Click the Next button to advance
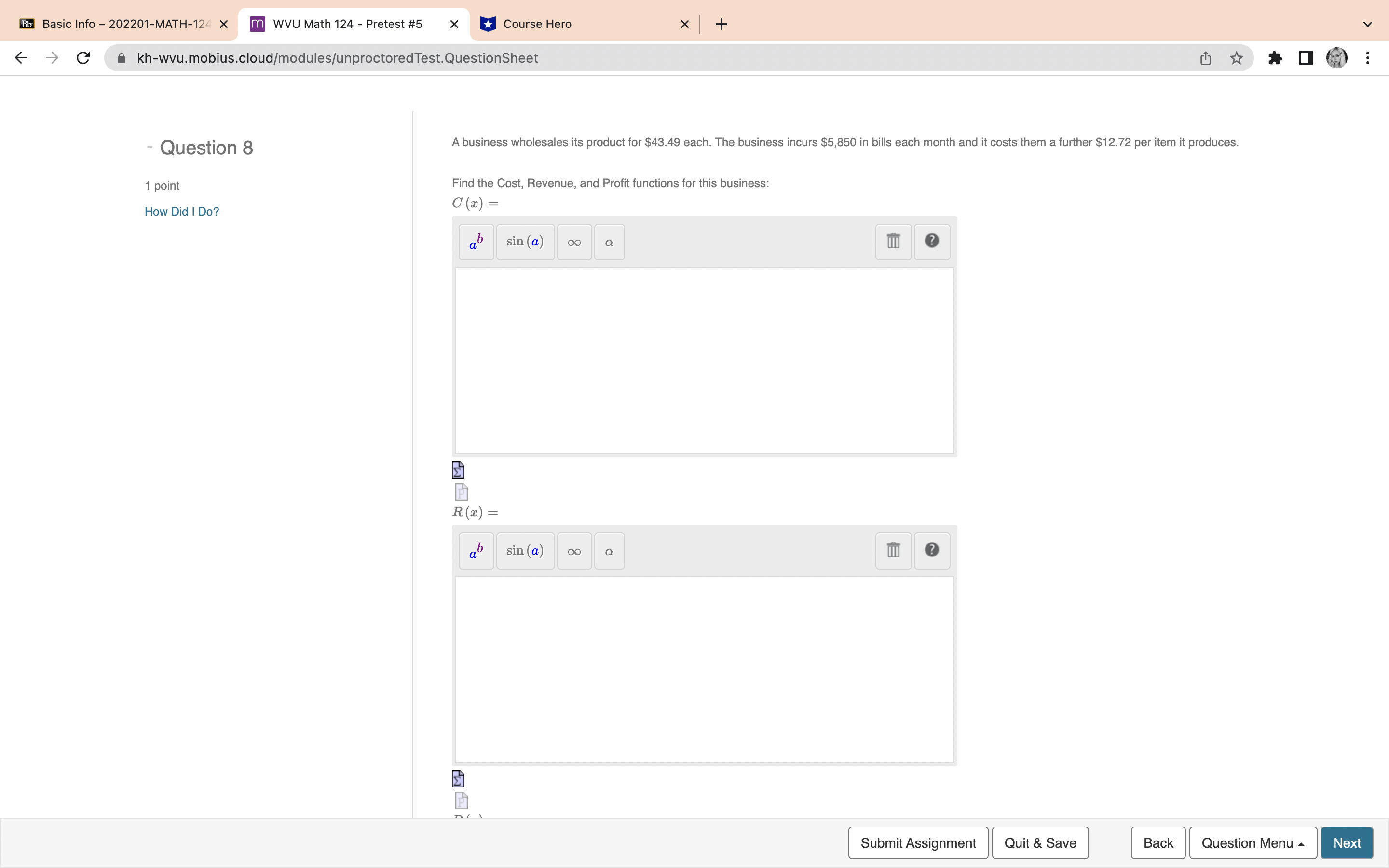The height and width of the screenshot is (868, 1389). (1347, 843)
